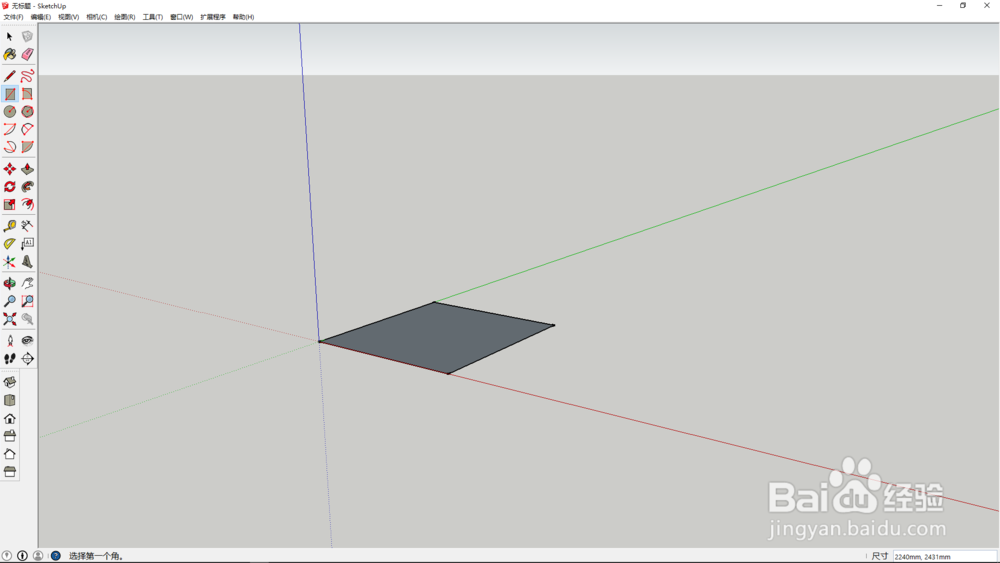Select the Walk footprints tool
1000x563 pixels.
click(x=10, y=359)
